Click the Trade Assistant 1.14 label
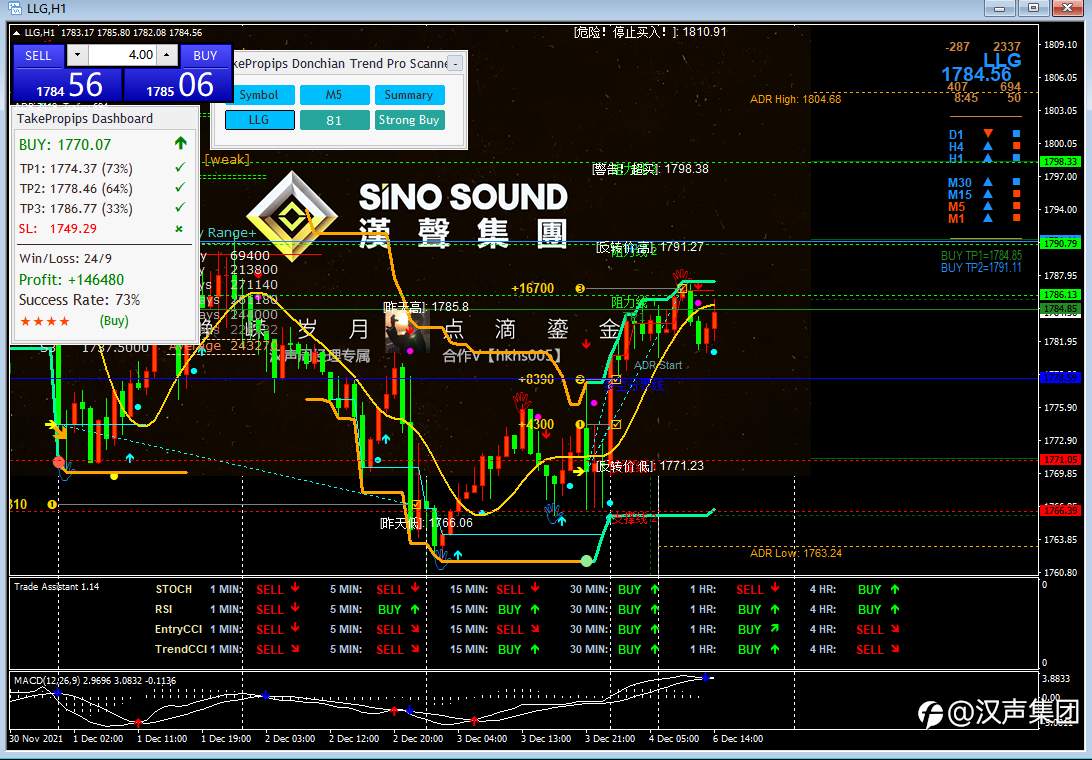Image resolution: width=1092 pixels, height=760 pixels. pos(57,587)
